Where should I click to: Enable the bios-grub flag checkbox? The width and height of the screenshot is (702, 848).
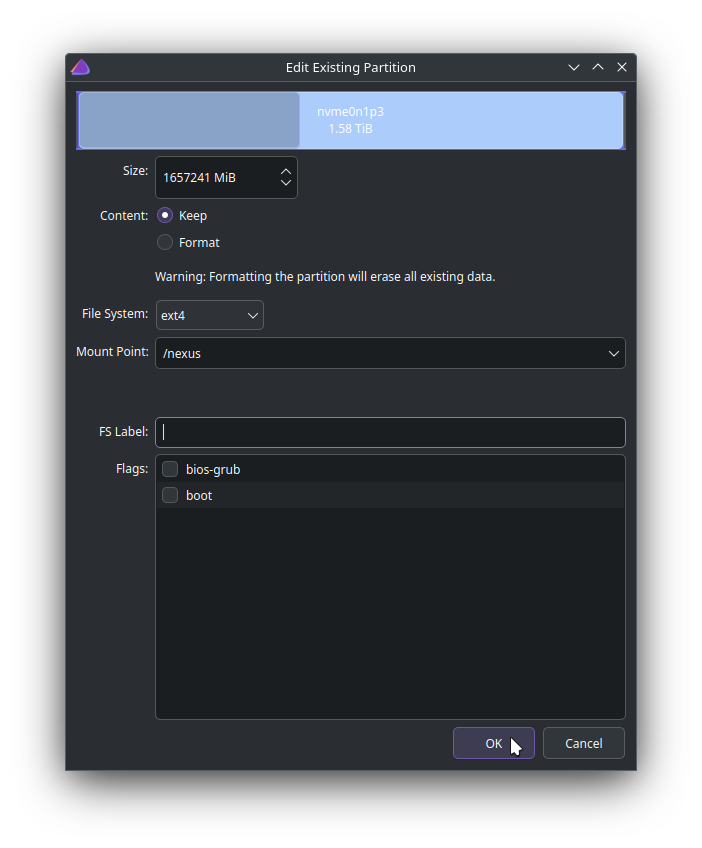point(170,469)
